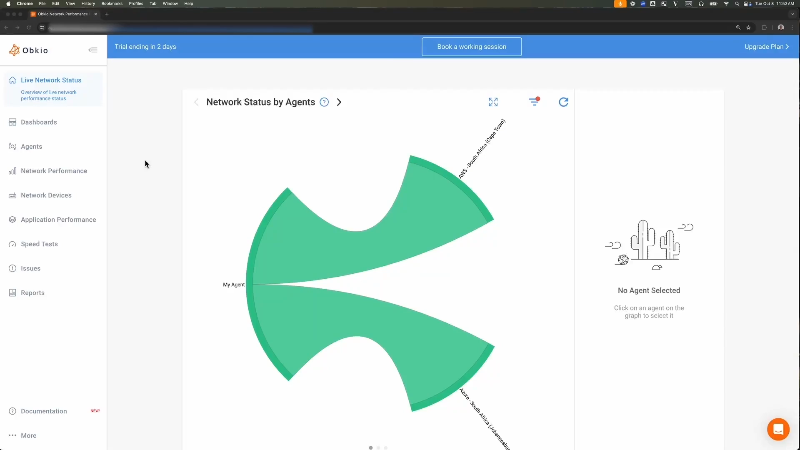Viewport: 800px width, 450px height.
Task: Open the Documentation link
Action: (44, 411)
